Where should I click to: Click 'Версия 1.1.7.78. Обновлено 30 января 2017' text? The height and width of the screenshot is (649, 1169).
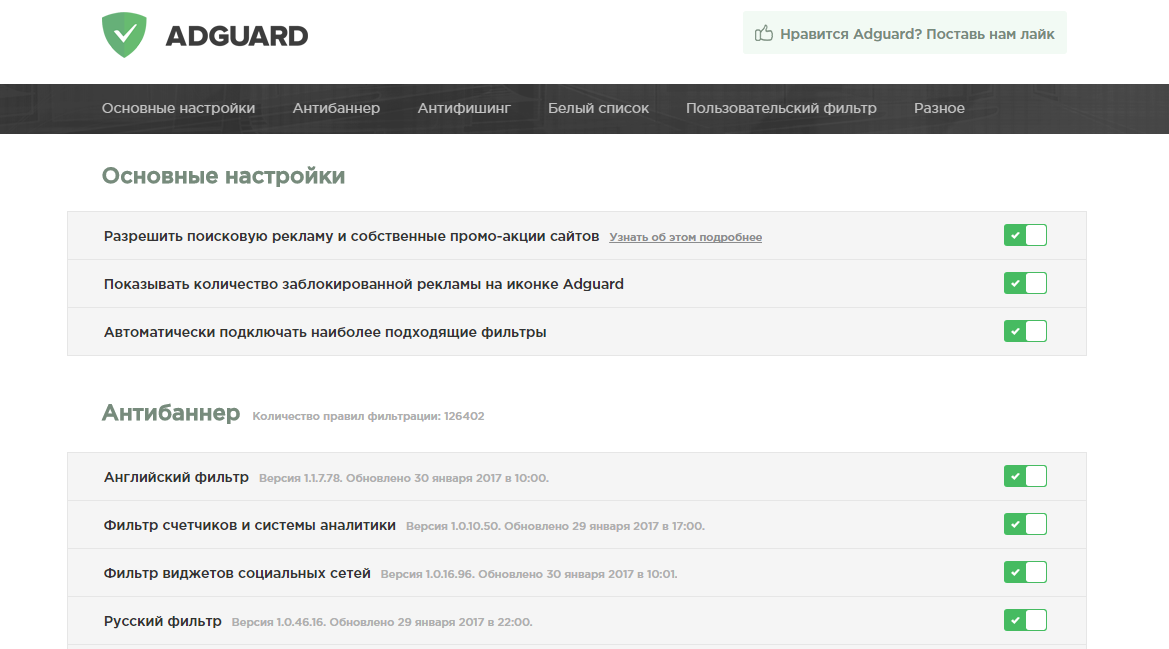pyautogui.click(x=403, y=478)
